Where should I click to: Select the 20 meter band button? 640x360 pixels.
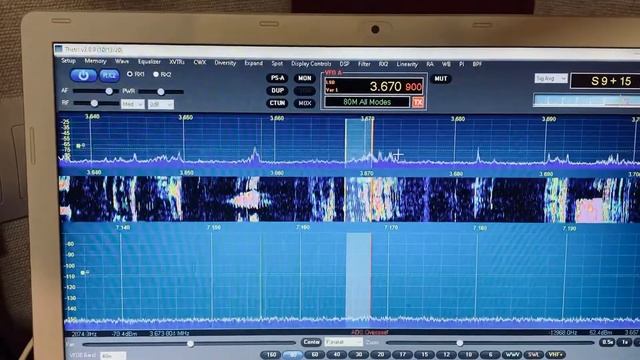coord(380,355)
